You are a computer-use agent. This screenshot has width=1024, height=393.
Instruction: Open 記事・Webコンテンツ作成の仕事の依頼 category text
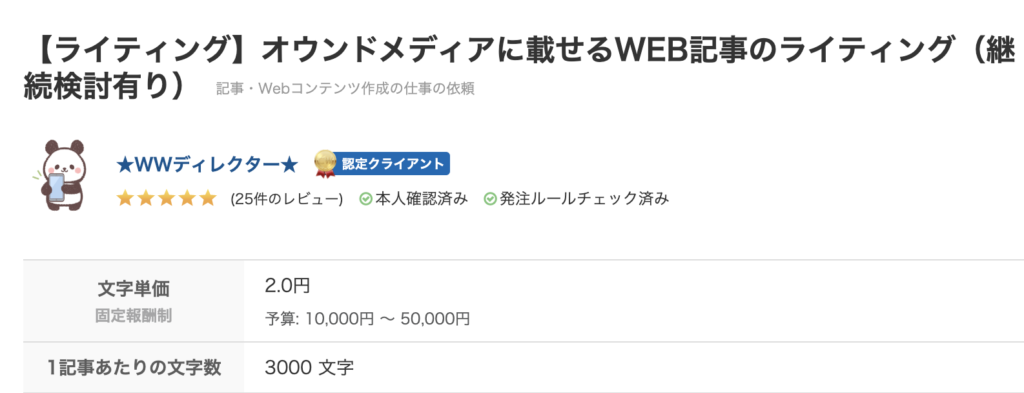click(x=345, y=89)
